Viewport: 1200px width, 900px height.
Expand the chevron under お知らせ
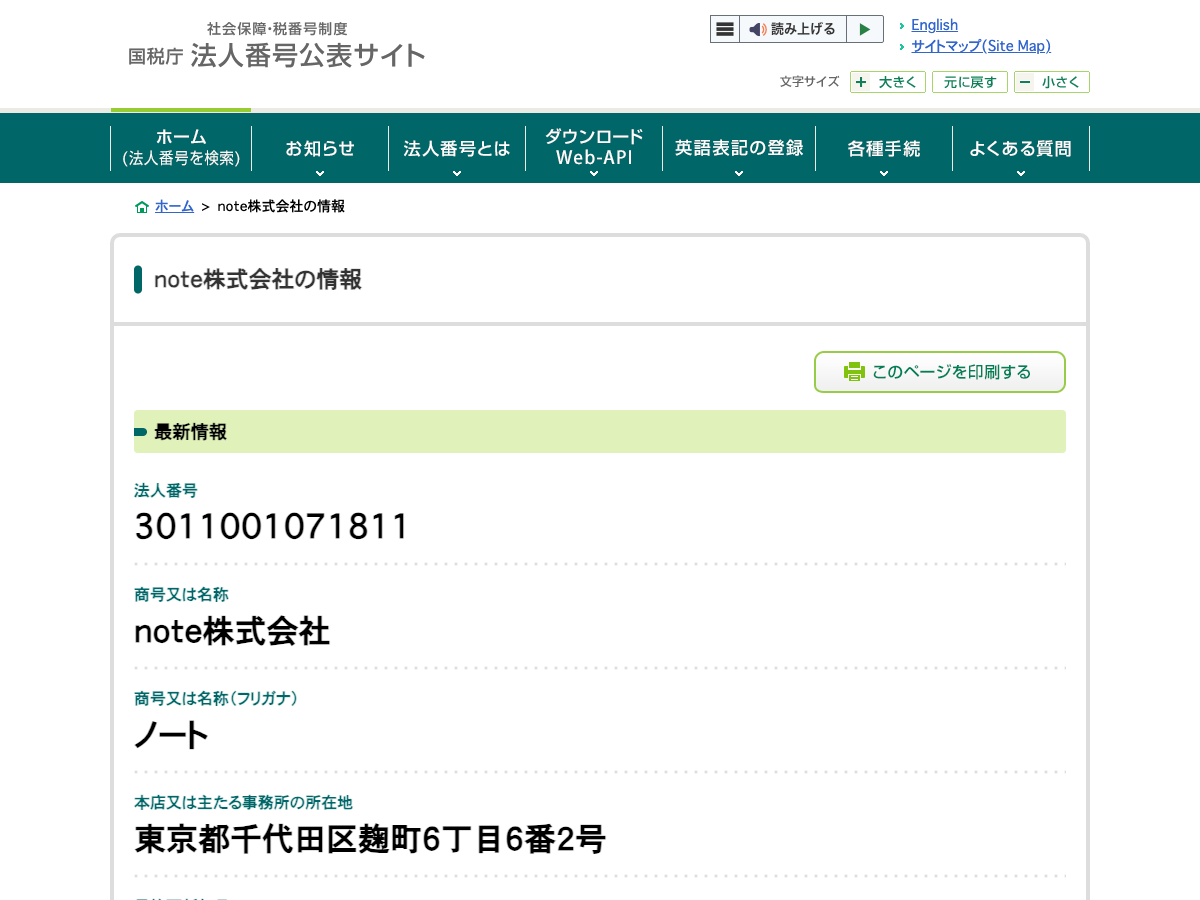320,173
